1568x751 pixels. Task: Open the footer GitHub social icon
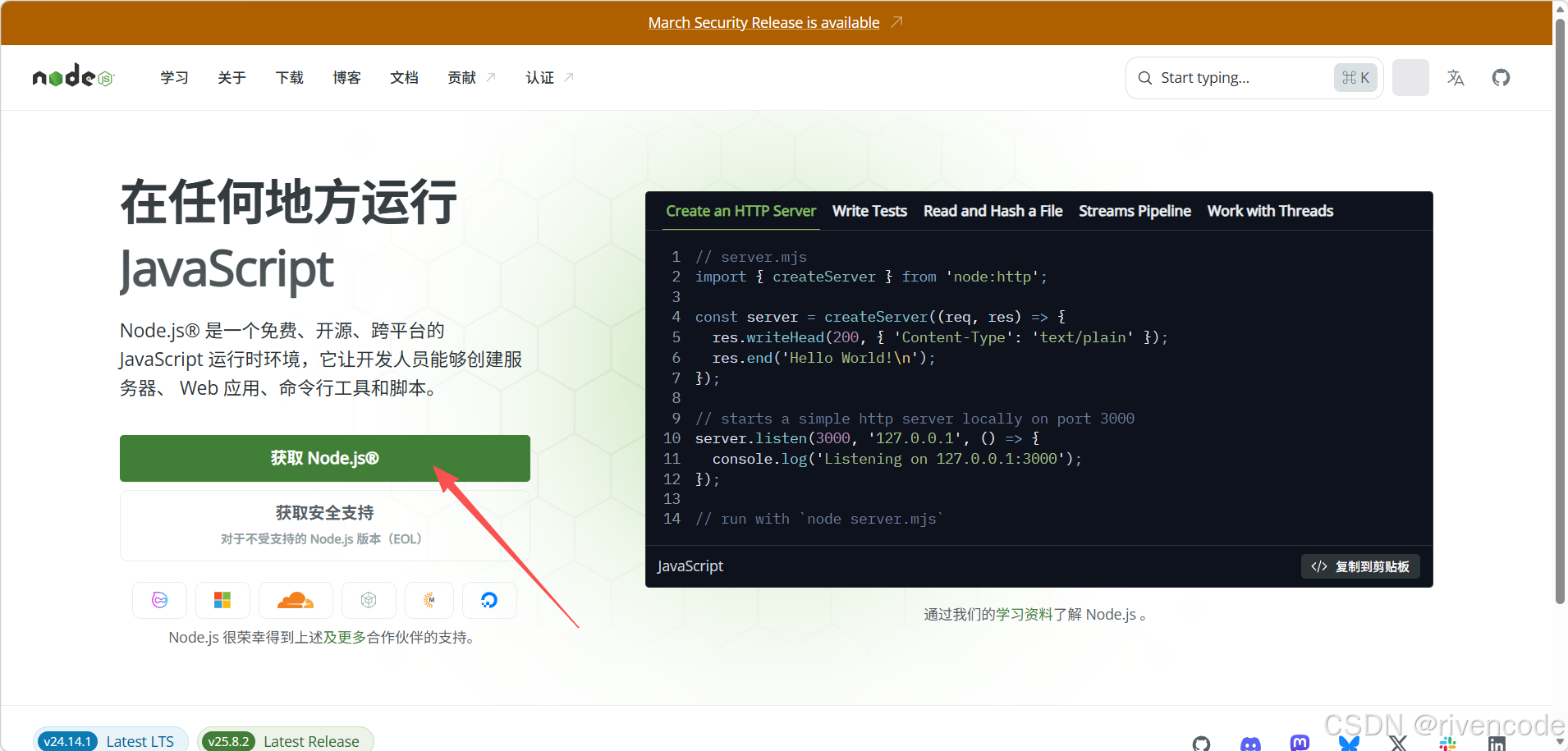coord(1201,744)
